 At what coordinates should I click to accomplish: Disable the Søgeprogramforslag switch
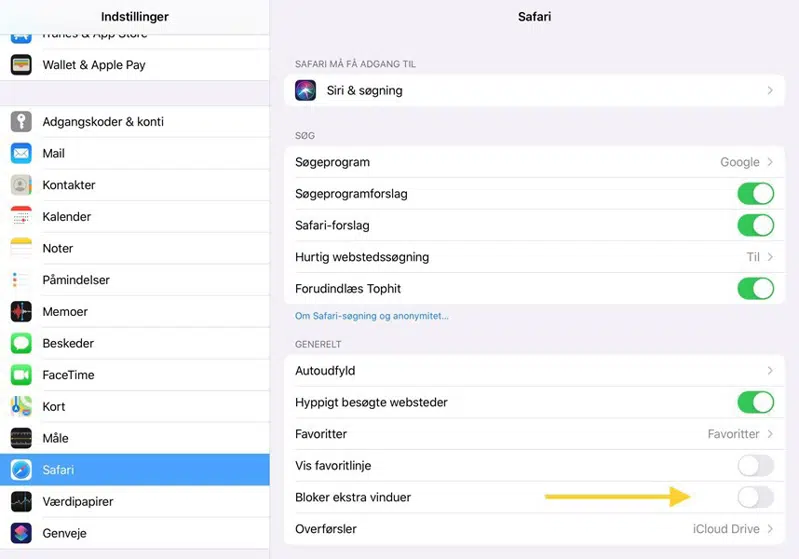point(755,194)
